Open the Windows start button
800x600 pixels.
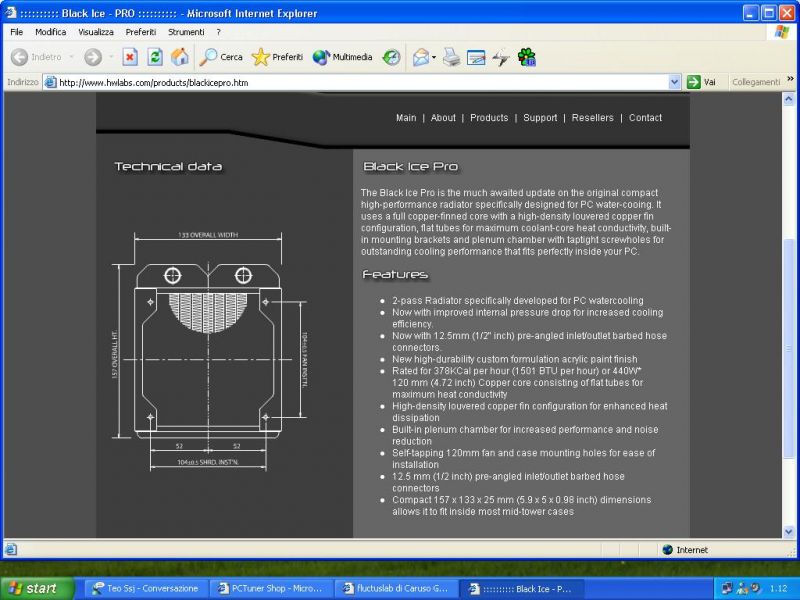click(37, 588)
